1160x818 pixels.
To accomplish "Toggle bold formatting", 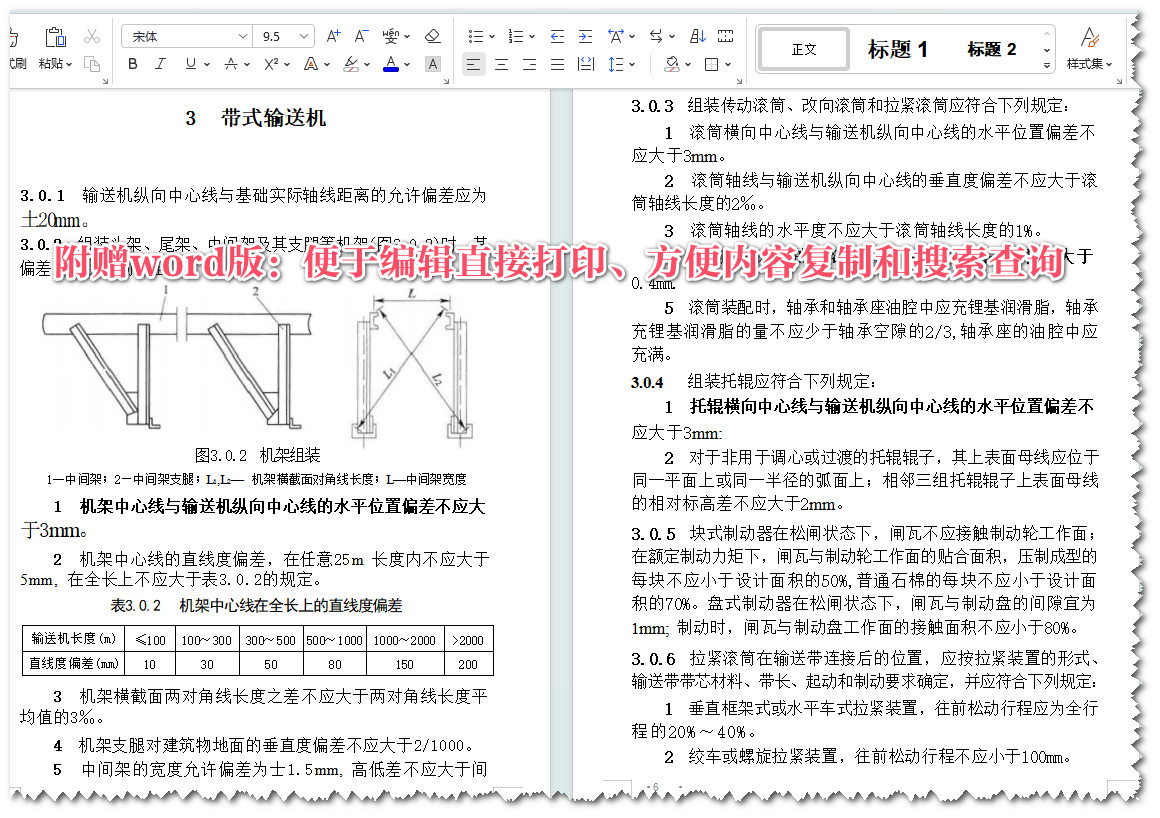I will [133, 63].
